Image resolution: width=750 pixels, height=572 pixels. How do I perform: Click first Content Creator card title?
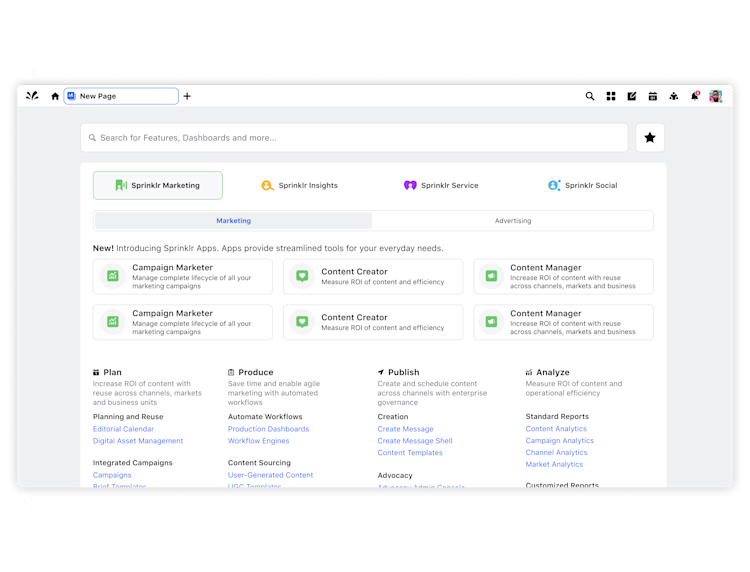pyautogui.click(x=354, y=272)
